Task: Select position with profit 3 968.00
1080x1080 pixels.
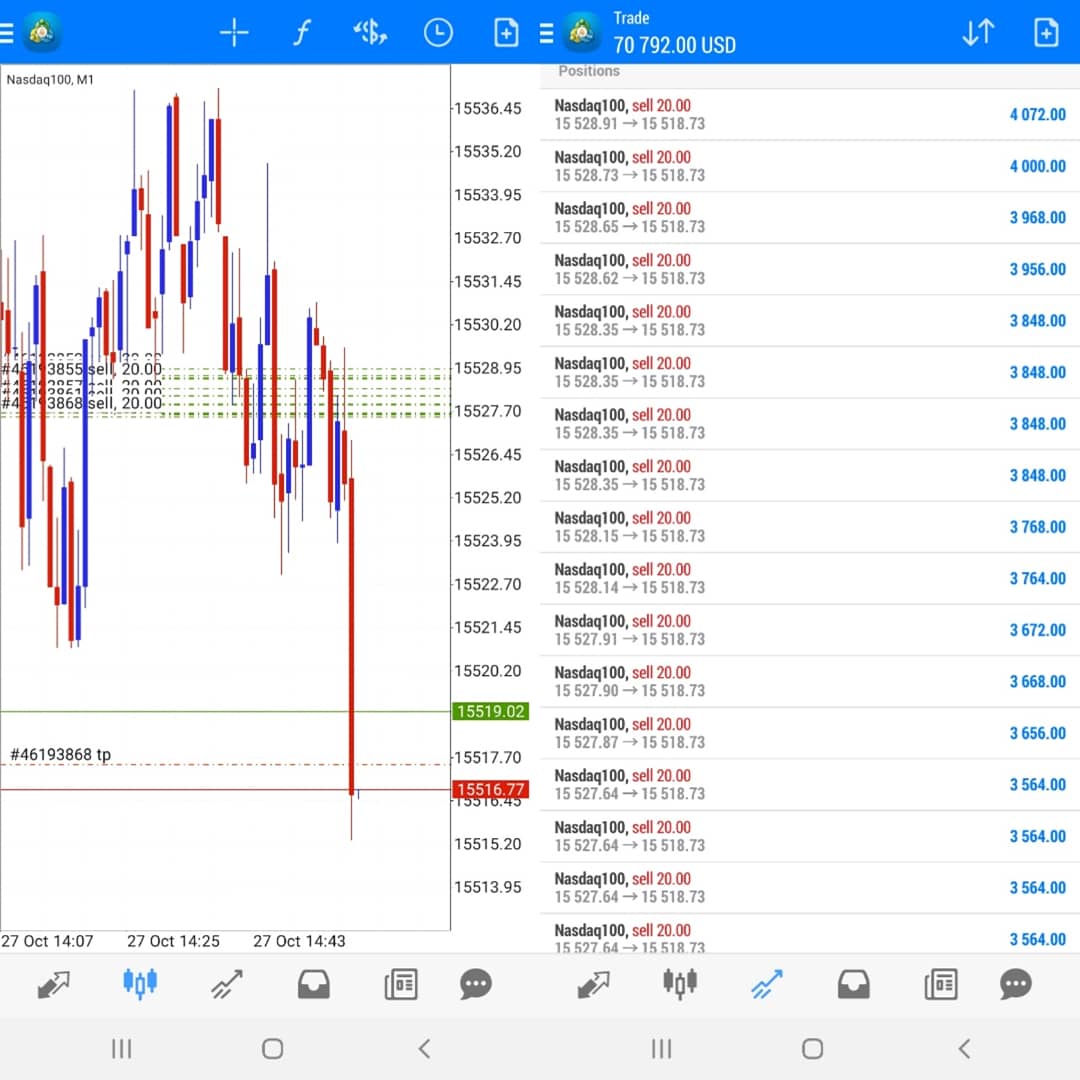Action: (x=810, y=218)
